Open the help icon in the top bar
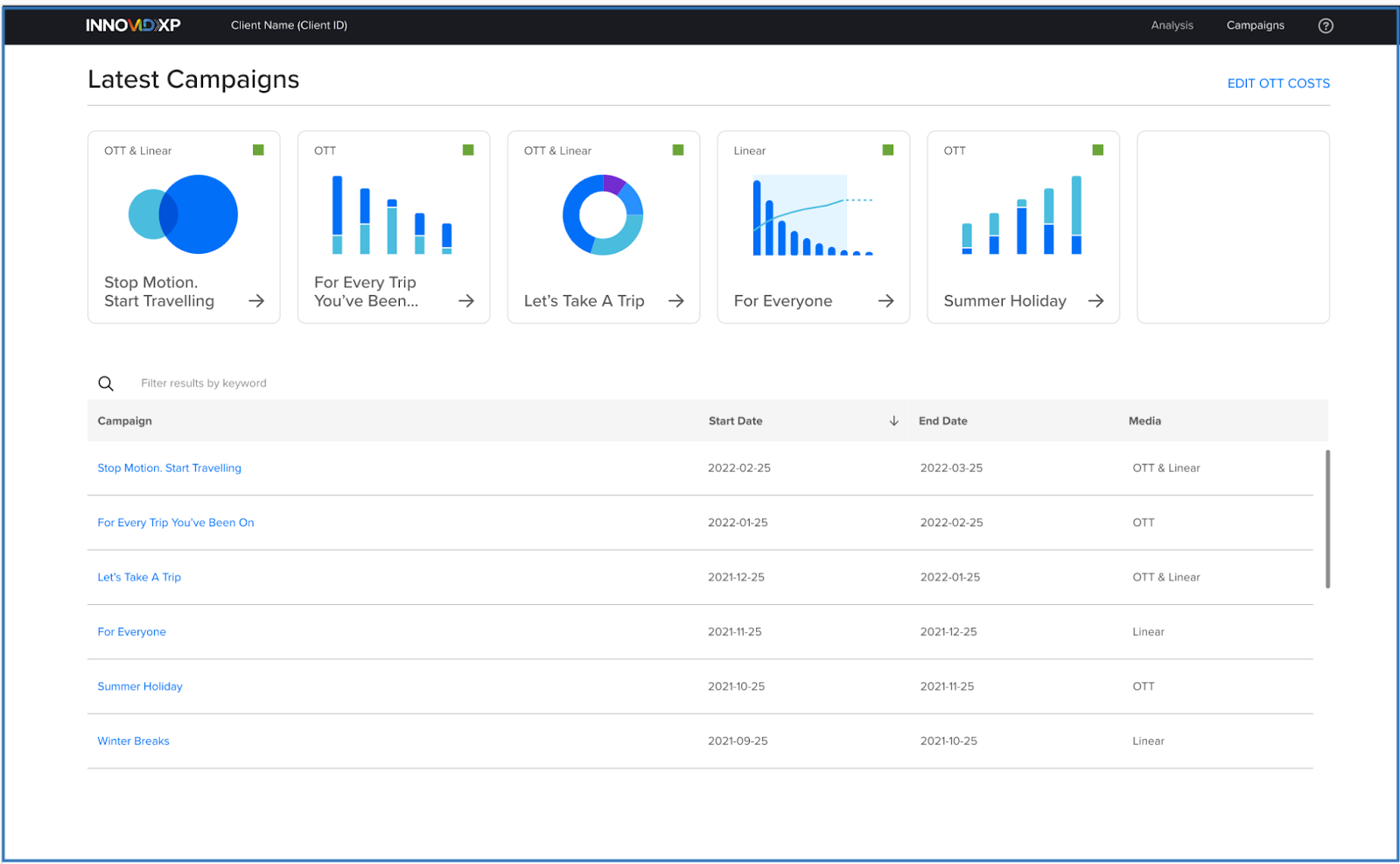Viewport: 1400px width, 864px height. [1326, 25]
